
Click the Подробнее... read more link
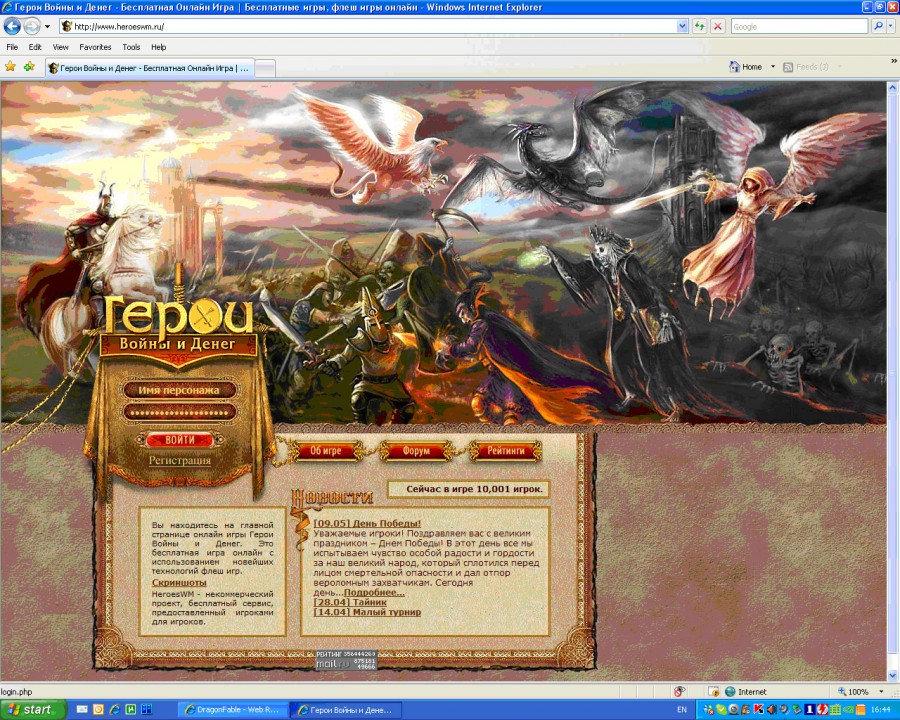click(x=374, y=592)
